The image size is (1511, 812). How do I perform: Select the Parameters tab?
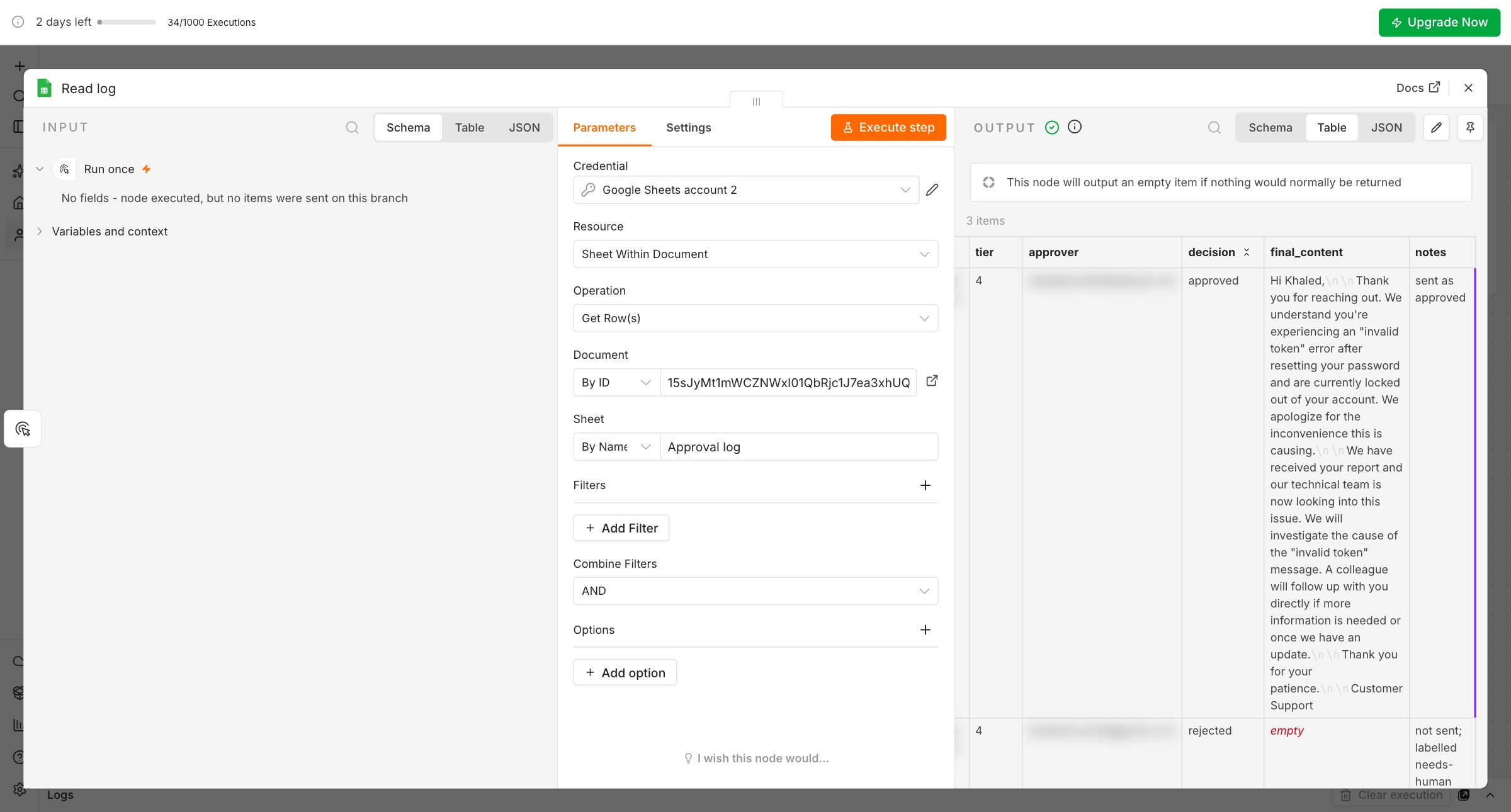pyautogui.click(x=604, y=128)
